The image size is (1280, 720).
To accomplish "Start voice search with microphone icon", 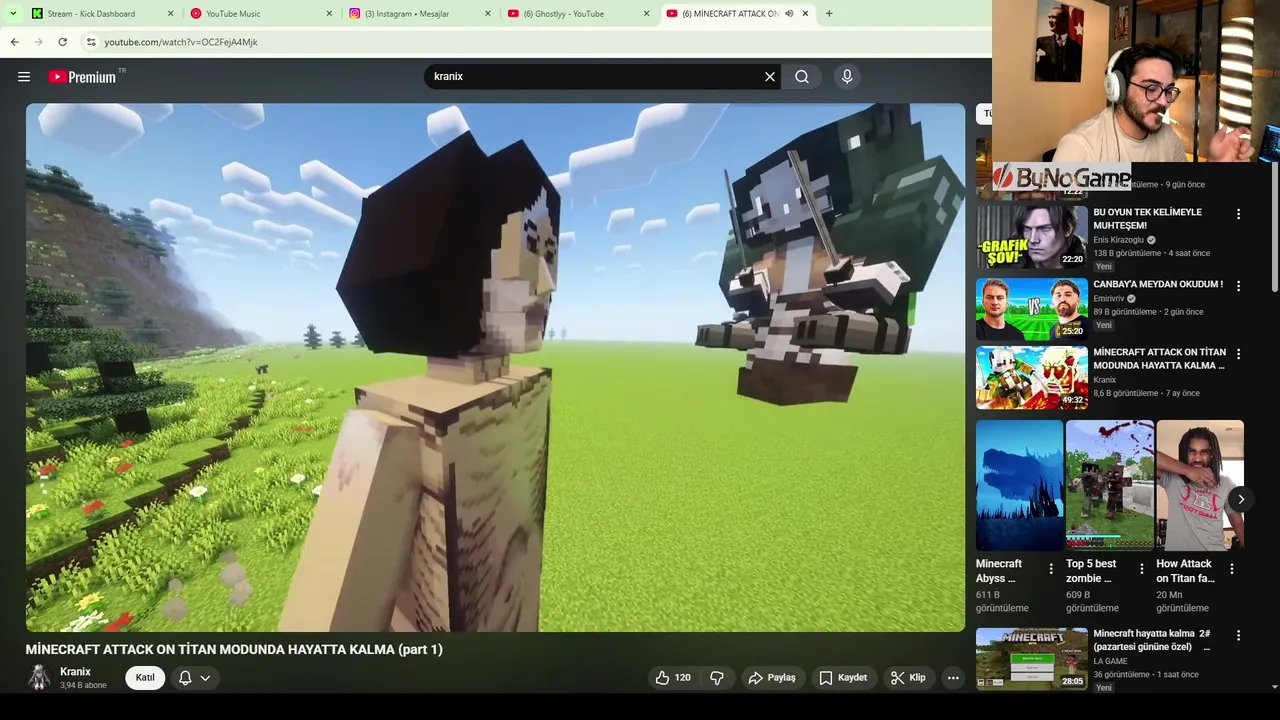I will (847, 77).
